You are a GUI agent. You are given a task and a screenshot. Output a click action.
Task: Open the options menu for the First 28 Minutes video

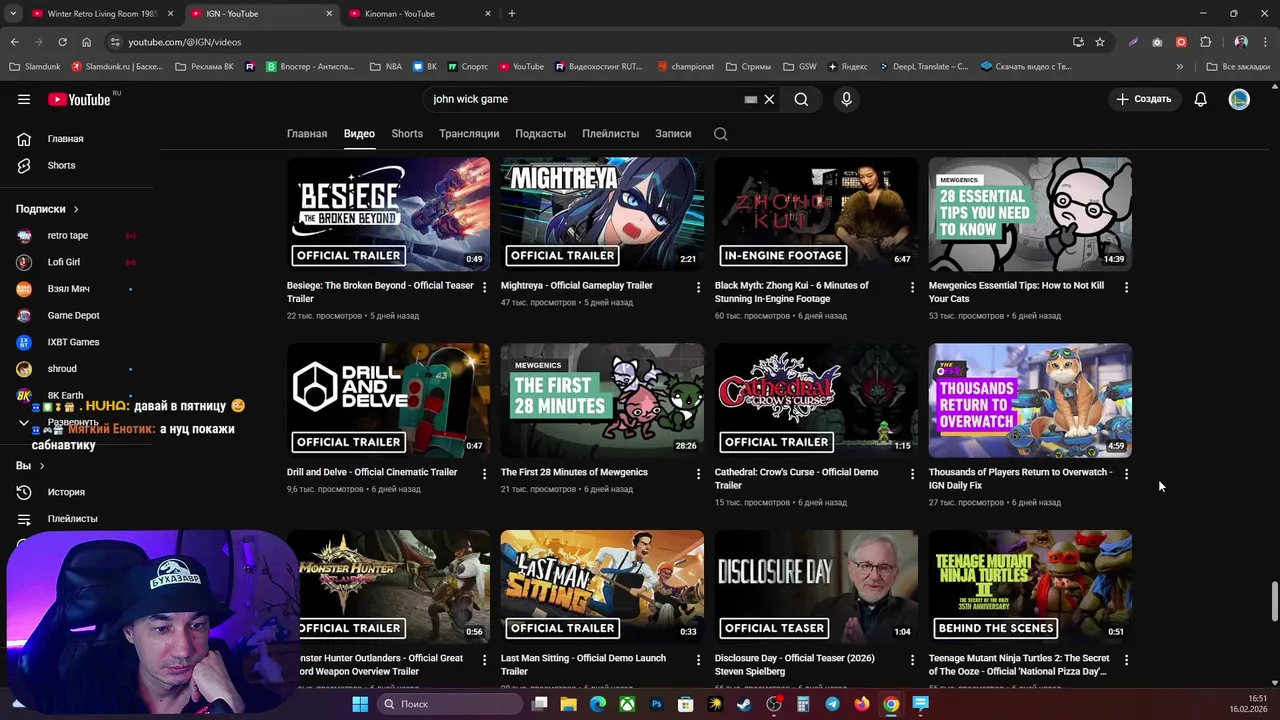pos(698,474)
